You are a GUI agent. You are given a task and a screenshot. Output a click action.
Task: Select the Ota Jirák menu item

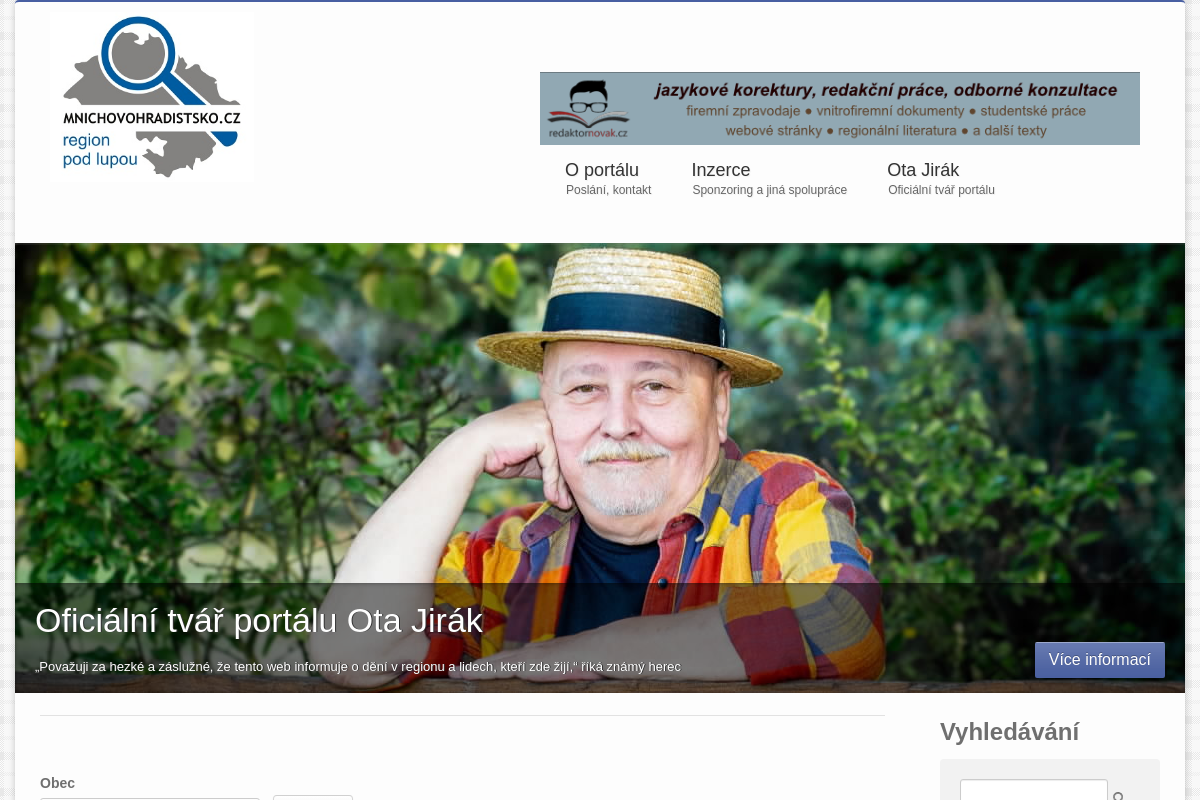(923, 170)
